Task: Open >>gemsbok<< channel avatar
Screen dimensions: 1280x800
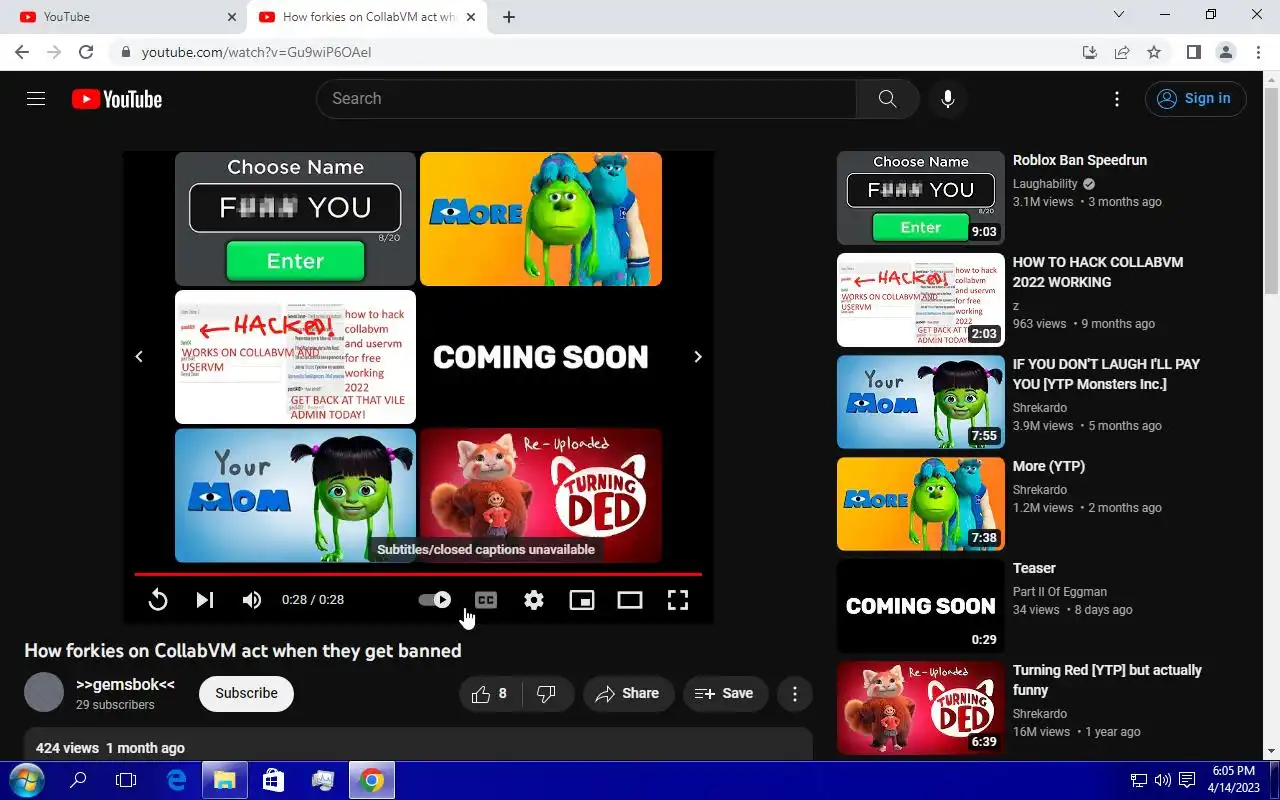Action: click(x=44, y=692)
